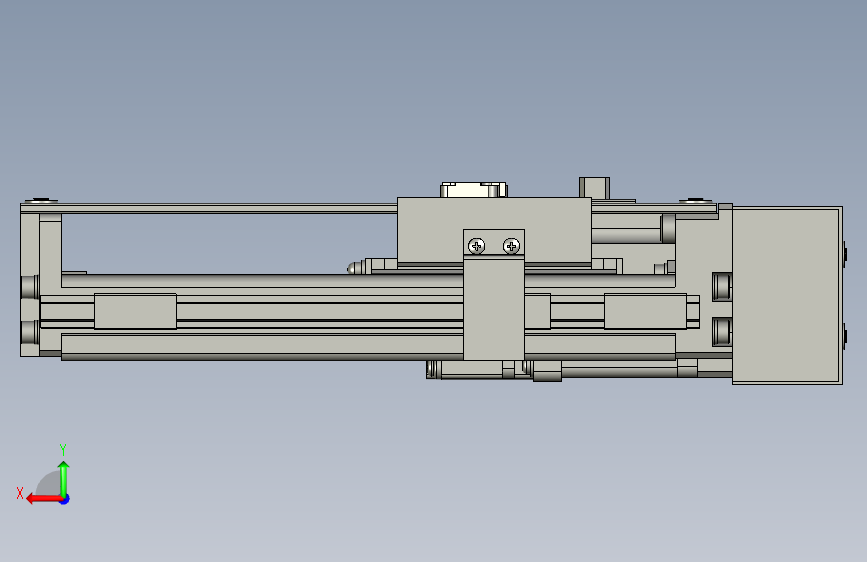Select the small square block on top
Image resolution: width=867 pixels, height=562 pixels.
[x=594, y=188]
